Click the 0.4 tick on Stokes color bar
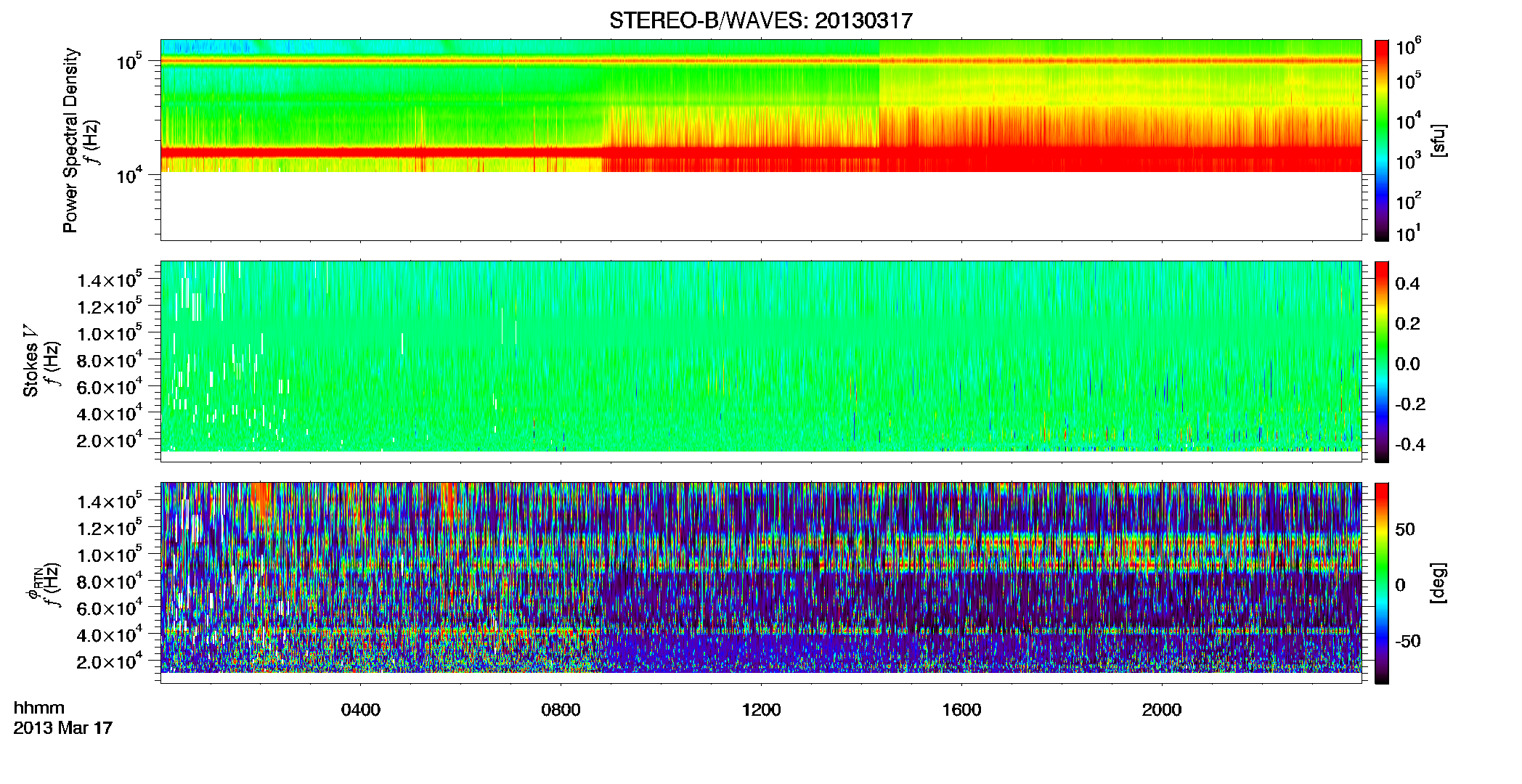The height and width of the screenshot is (784, 1522). pos(1407,284)
